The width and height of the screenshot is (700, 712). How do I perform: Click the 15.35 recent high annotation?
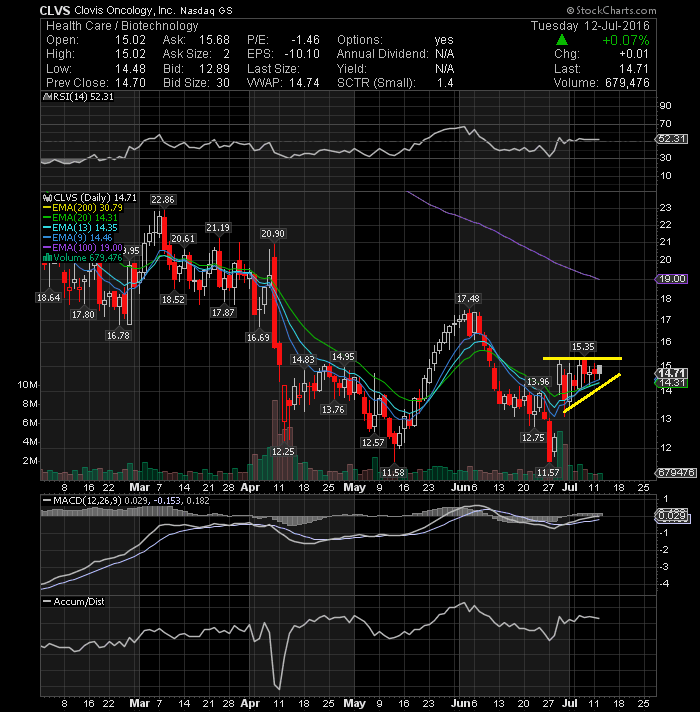[x=583, y=347]
